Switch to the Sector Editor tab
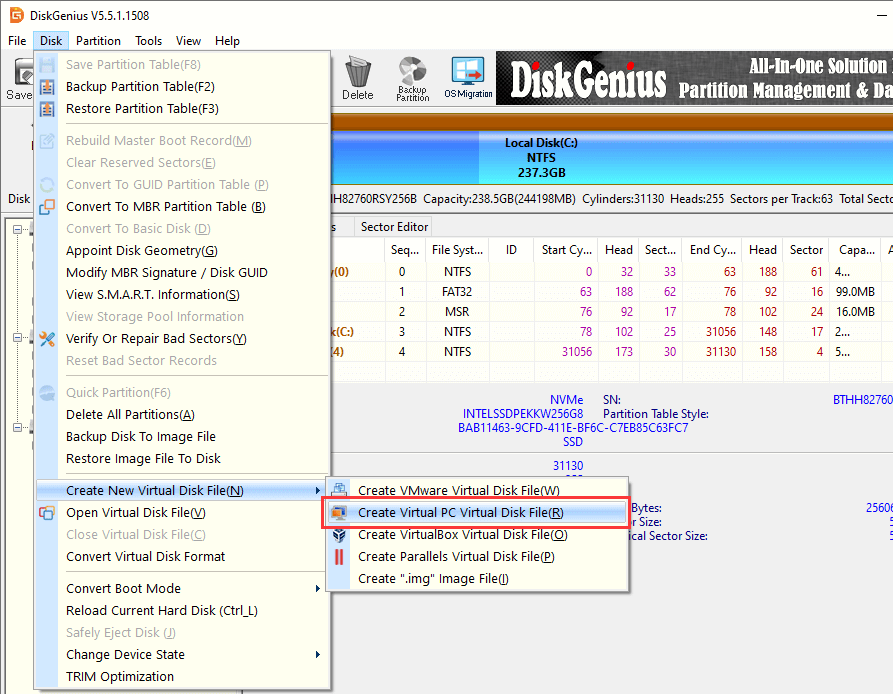Image resolution: width=893 pixels, height=694 pixels. tap(394, 227)
